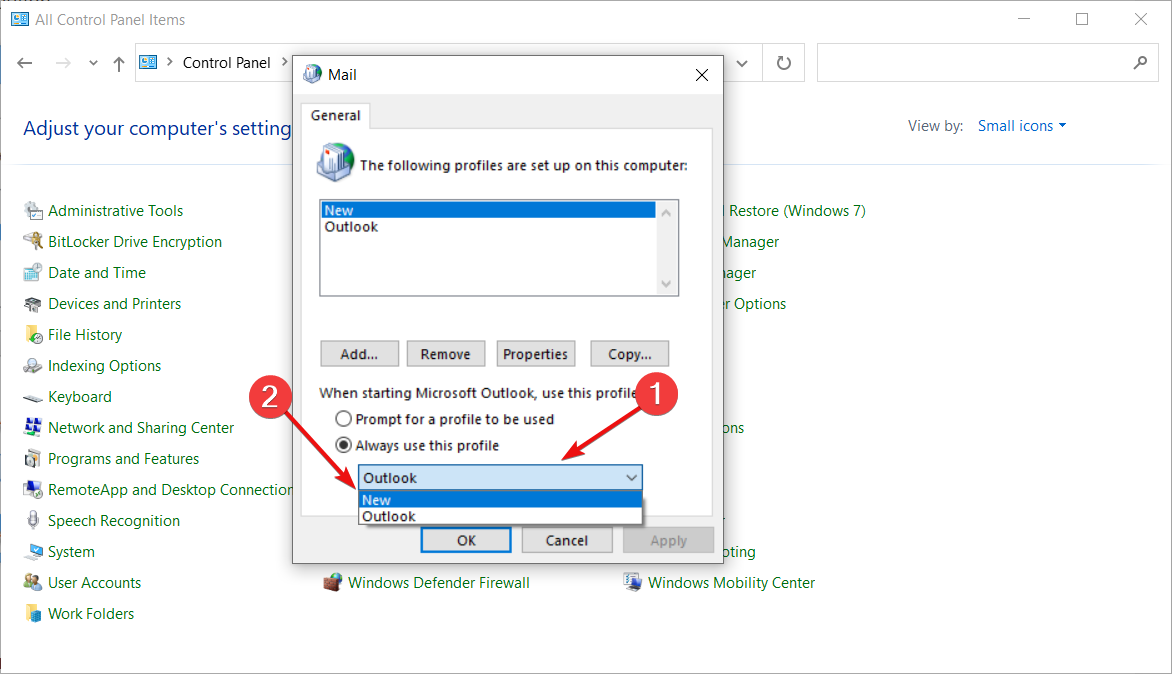Select the 'New' profile in the list
Screen dimensions: 1172x674
click(488, 210)
